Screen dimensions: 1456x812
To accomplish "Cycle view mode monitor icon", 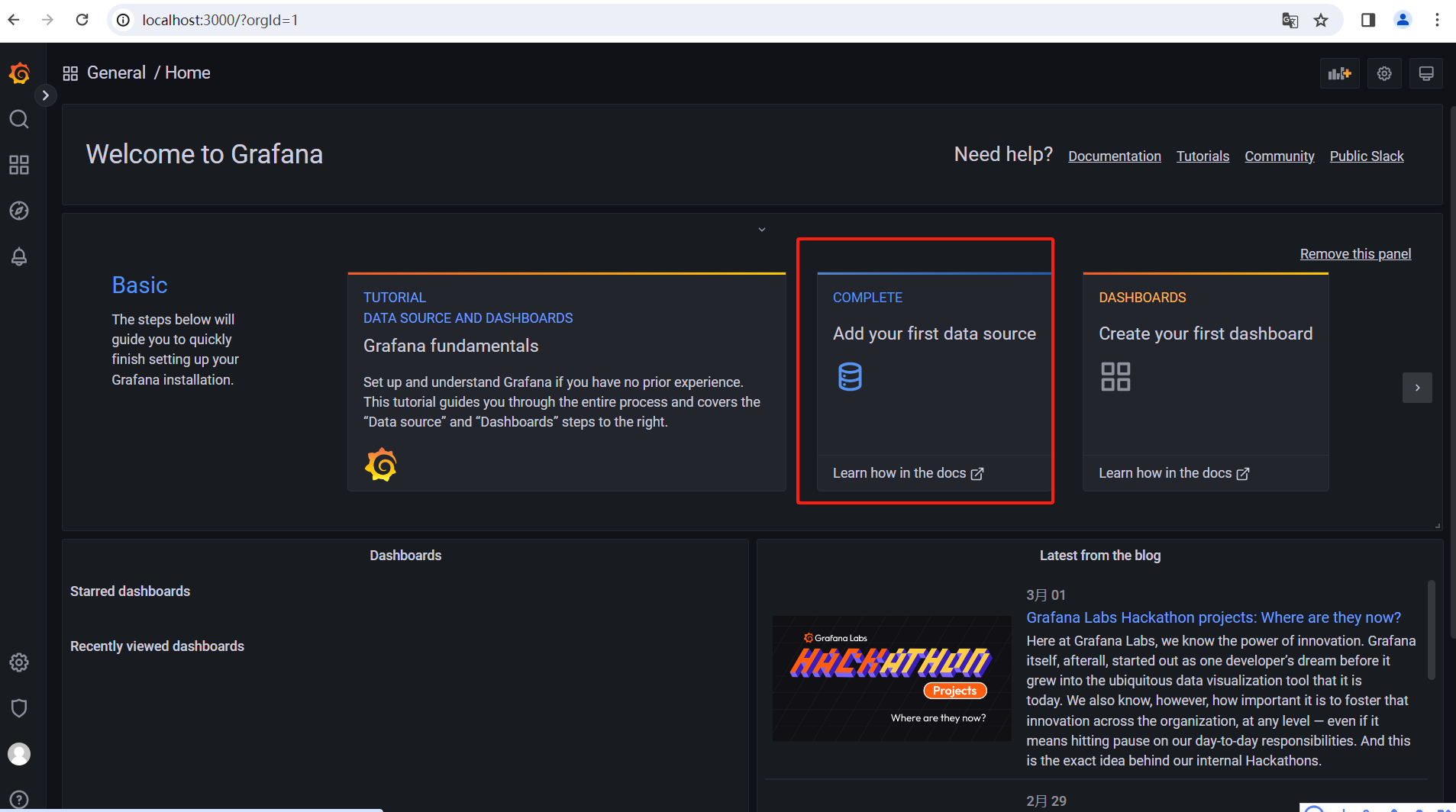I will [x=1426, y=73].
